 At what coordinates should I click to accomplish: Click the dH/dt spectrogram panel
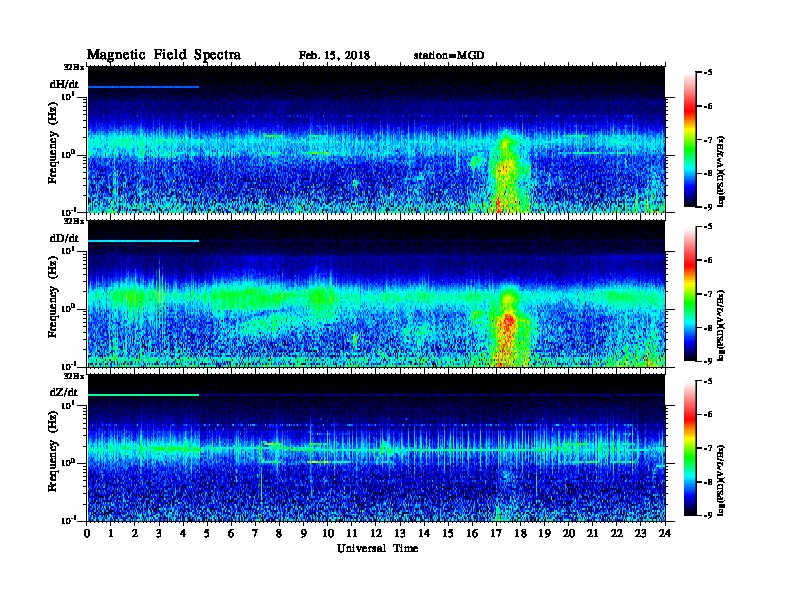pyautogui.click(x=376, y=139)
